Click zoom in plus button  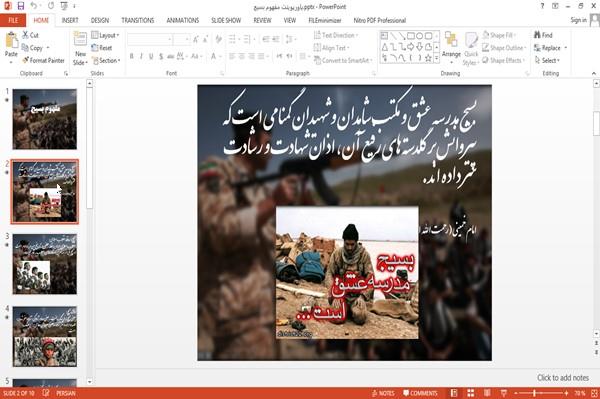click(x=566, y=393)
